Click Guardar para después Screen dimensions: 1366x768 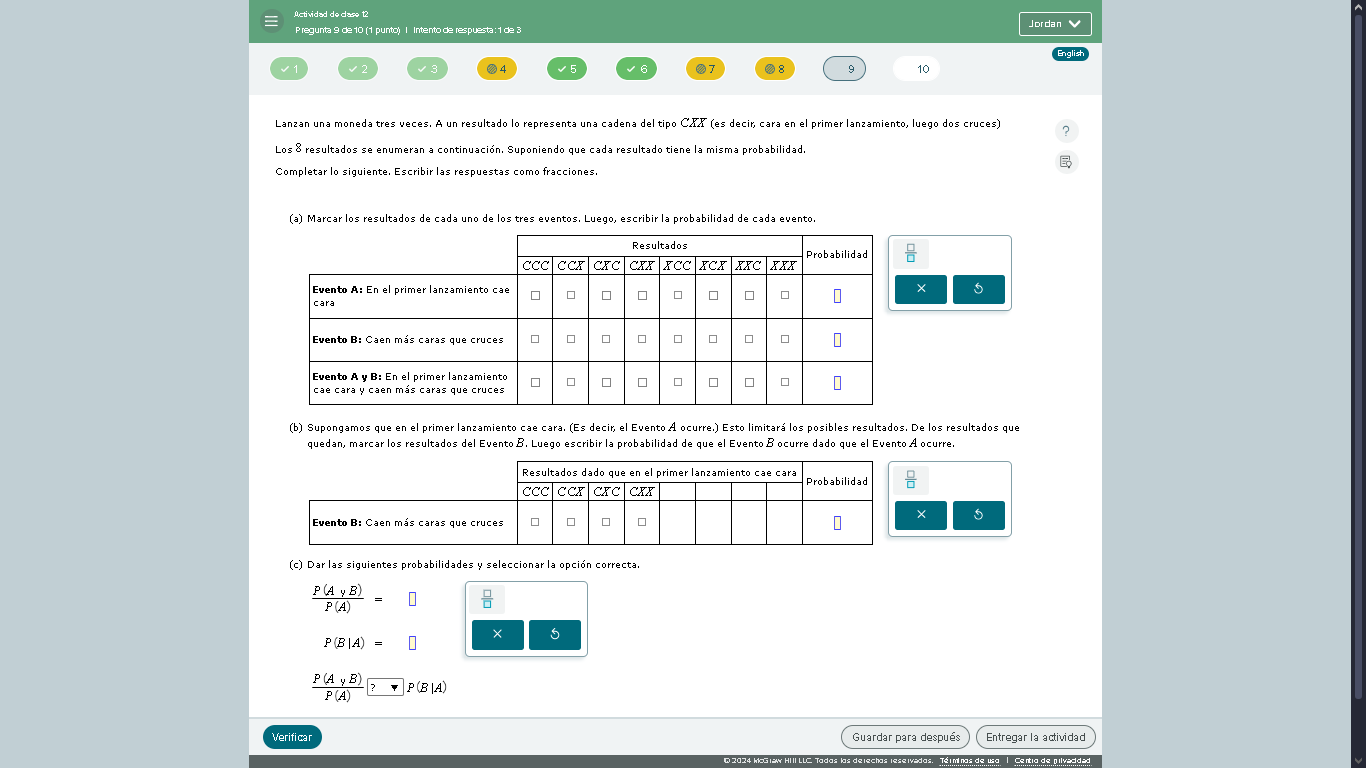pos(905,737)
